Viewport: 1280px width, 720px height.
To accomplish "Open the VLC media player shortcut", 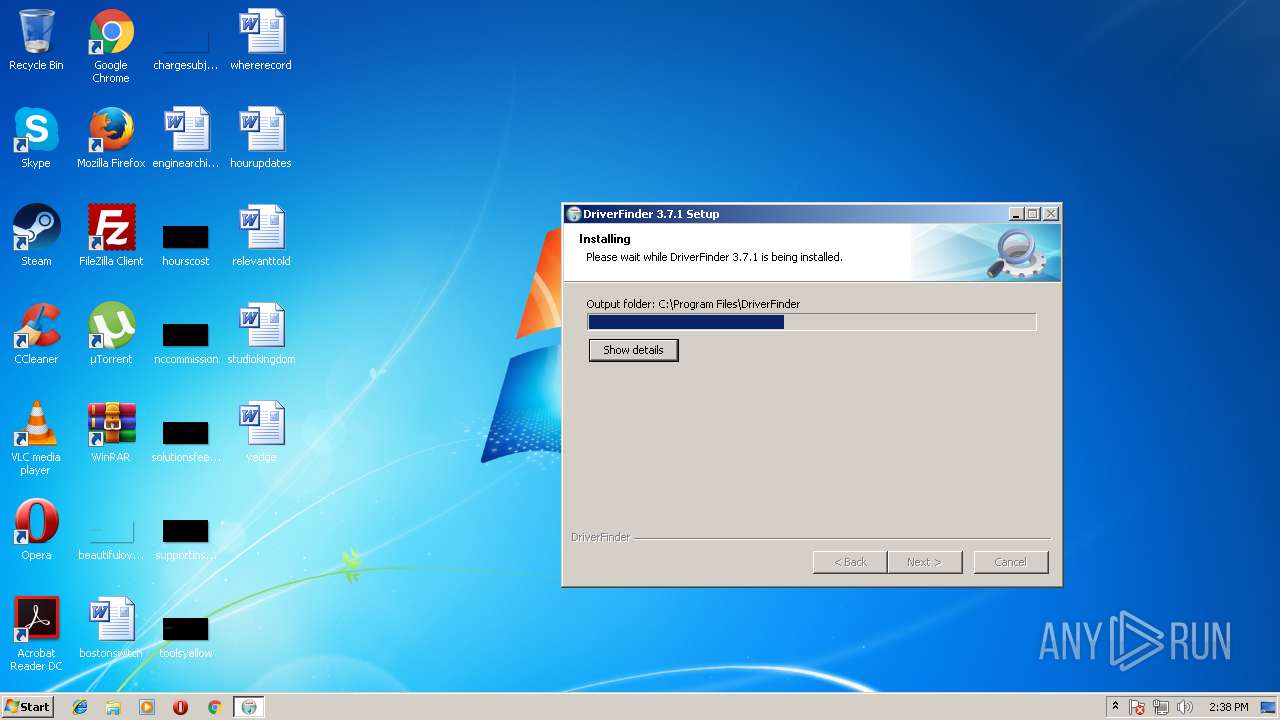I will (x=36, y=439).
